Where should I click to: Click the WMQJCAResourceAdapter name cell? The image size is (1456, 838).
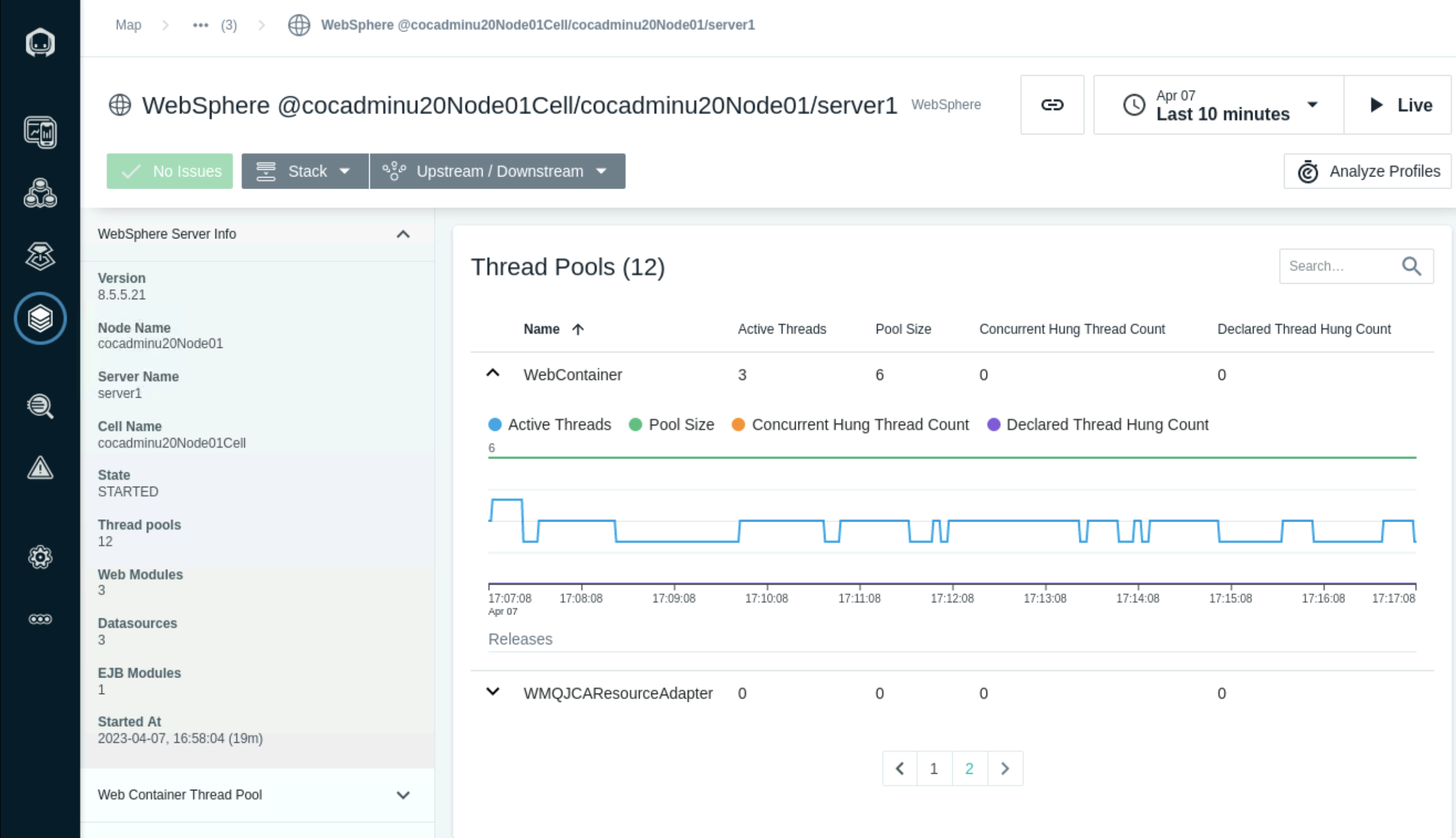point(618,693)
